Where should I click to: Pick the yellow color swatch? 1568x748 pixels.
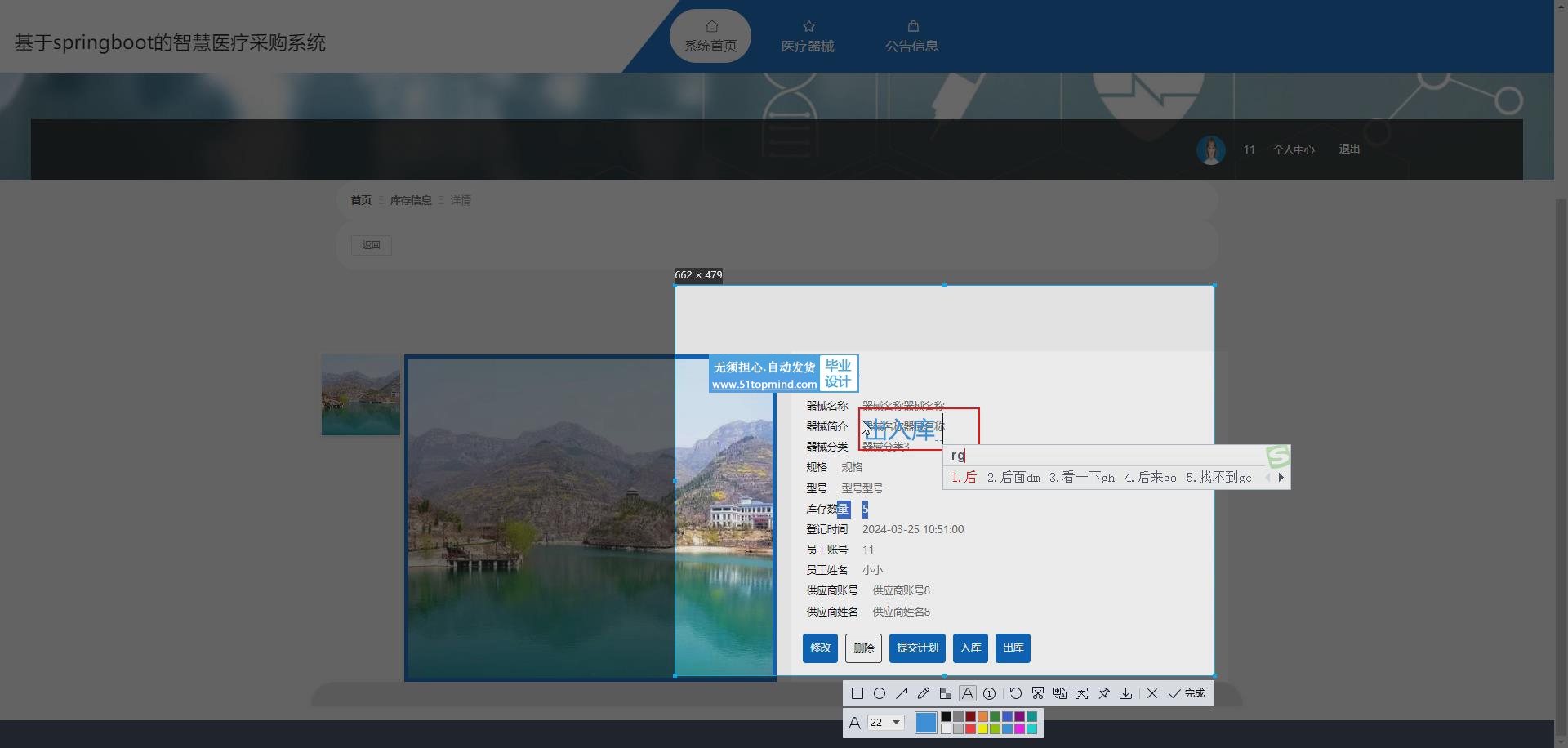tap(982, 728)
